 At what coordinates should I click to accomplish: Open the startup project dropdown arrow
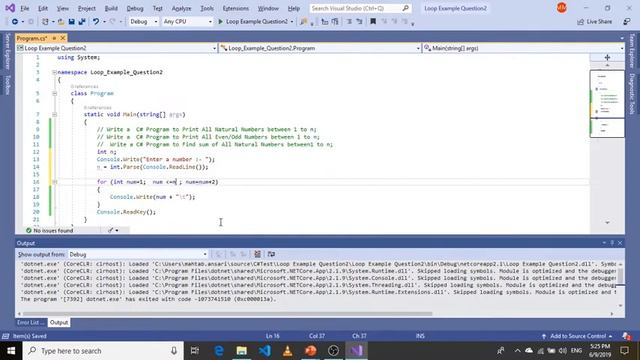[x=292, y=22]
